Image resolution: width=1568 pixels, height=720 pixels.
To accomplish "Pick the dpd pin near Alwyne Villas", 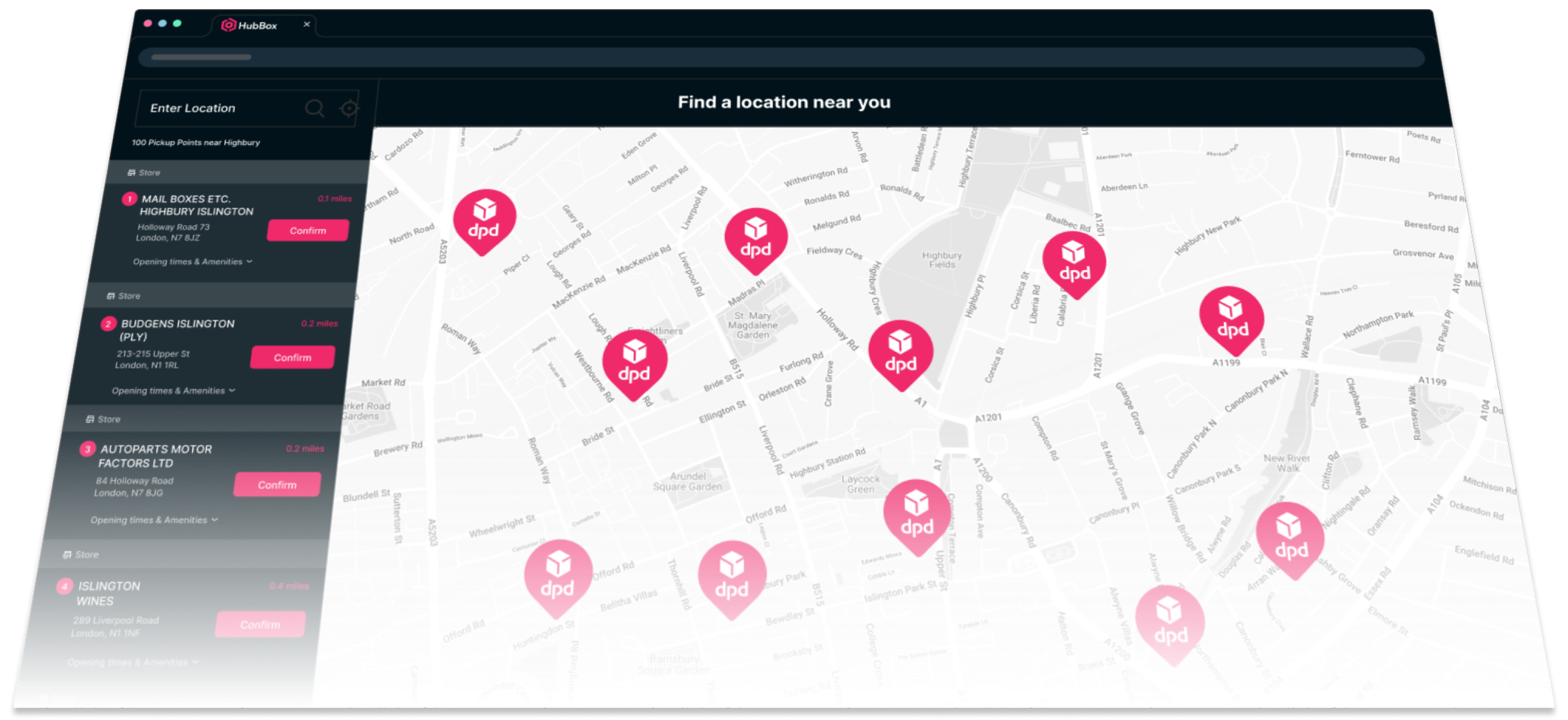I will coord(1170,625).
